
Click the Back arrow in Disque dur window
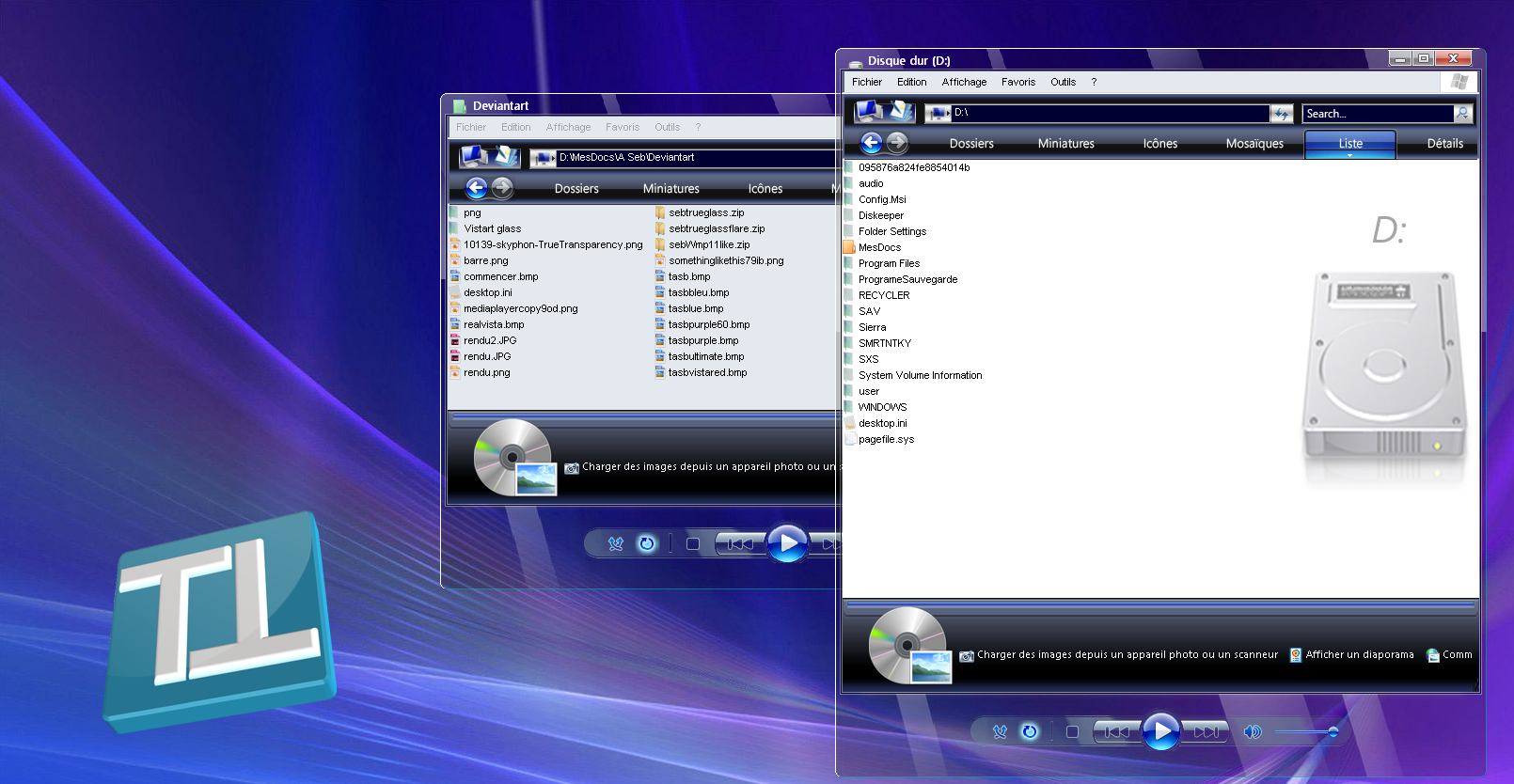pos(871,143)
